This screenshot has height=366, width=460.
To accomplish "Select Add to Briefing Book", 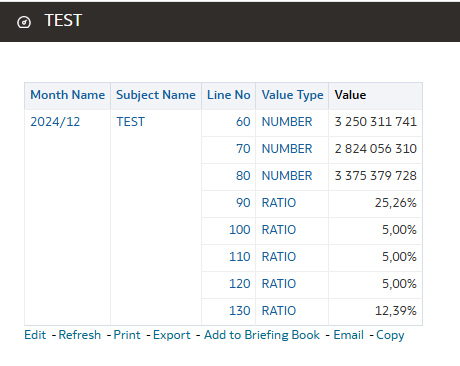I will [262, 335].
